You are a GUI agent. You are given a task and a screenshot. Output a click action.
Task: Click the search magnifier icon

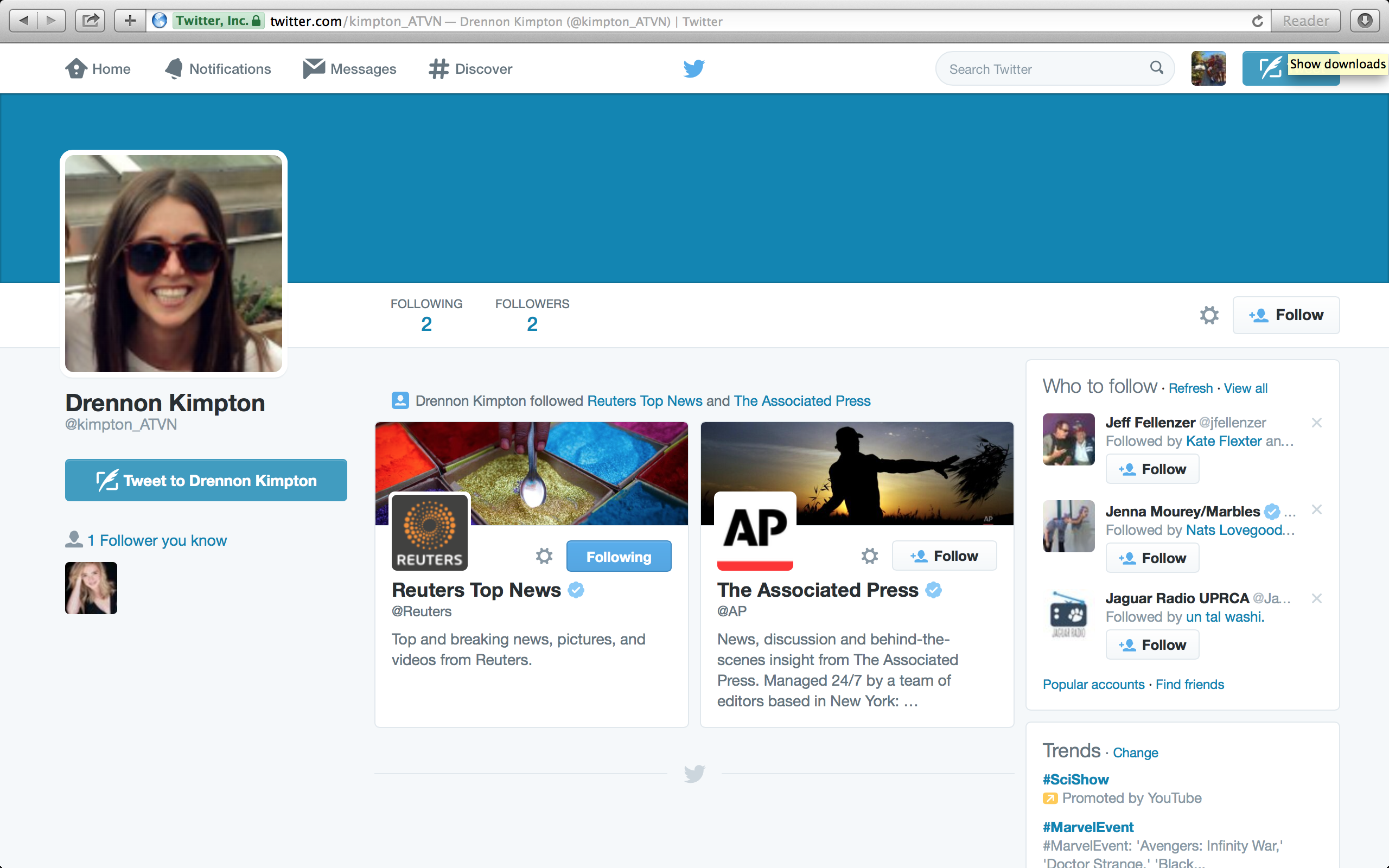tap(1157, 68)
